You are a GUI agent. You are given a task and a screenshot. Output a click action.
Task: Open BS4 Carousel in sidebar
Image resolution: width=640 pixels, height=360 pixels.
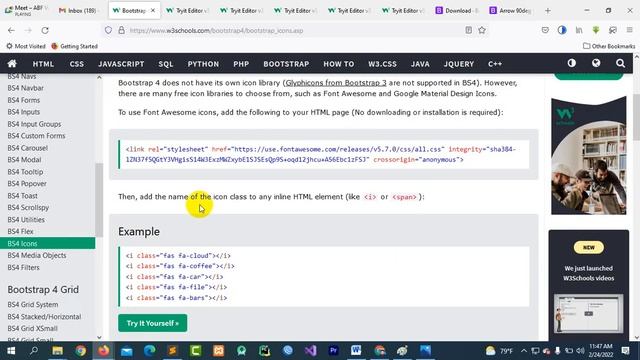point(27,148)
